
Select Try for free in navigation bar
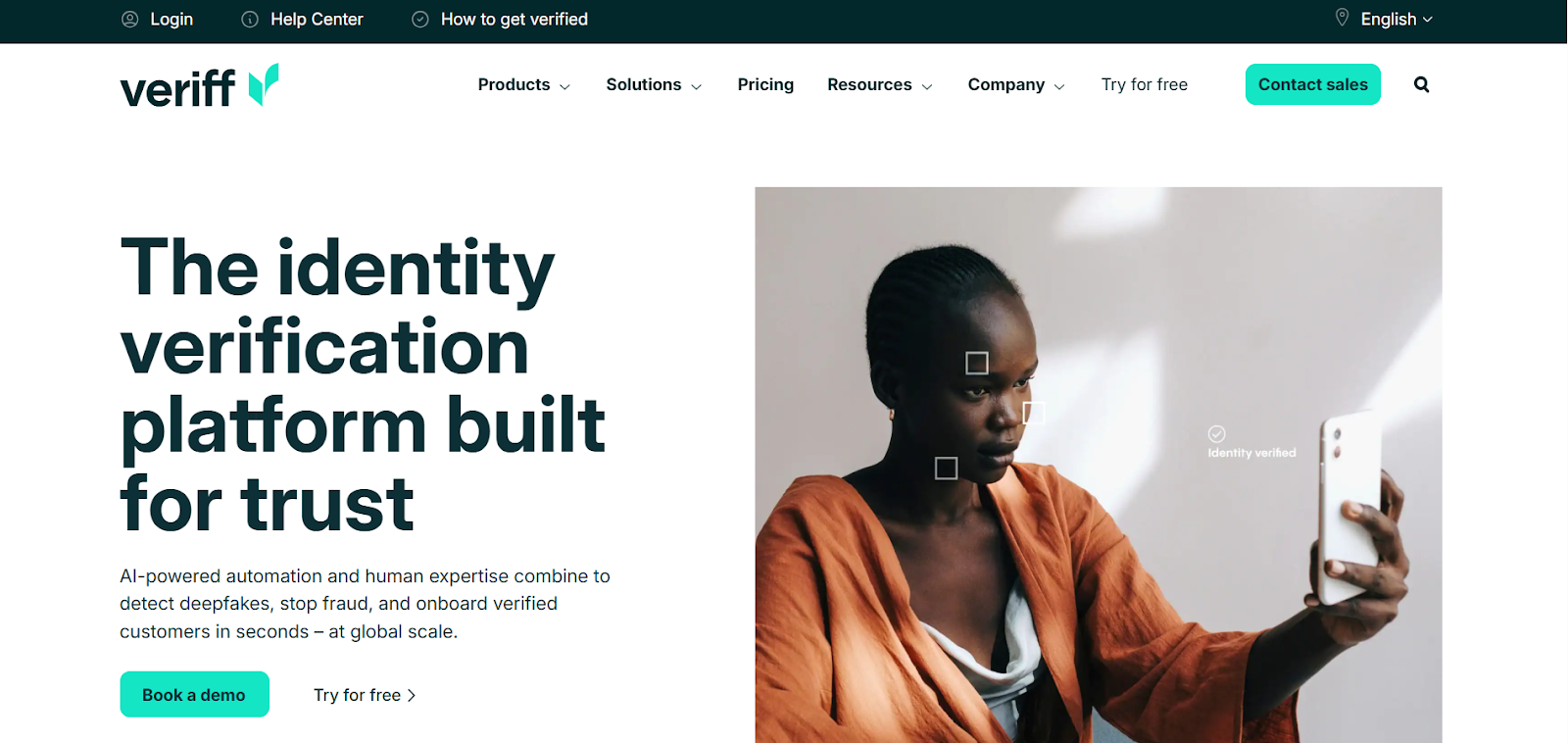pyautogui.click(x=1144, y=85)
